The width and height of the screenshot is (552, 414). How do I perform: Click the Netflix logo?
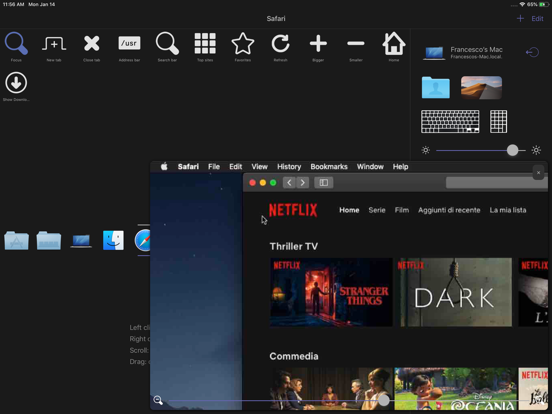(293, 210)
